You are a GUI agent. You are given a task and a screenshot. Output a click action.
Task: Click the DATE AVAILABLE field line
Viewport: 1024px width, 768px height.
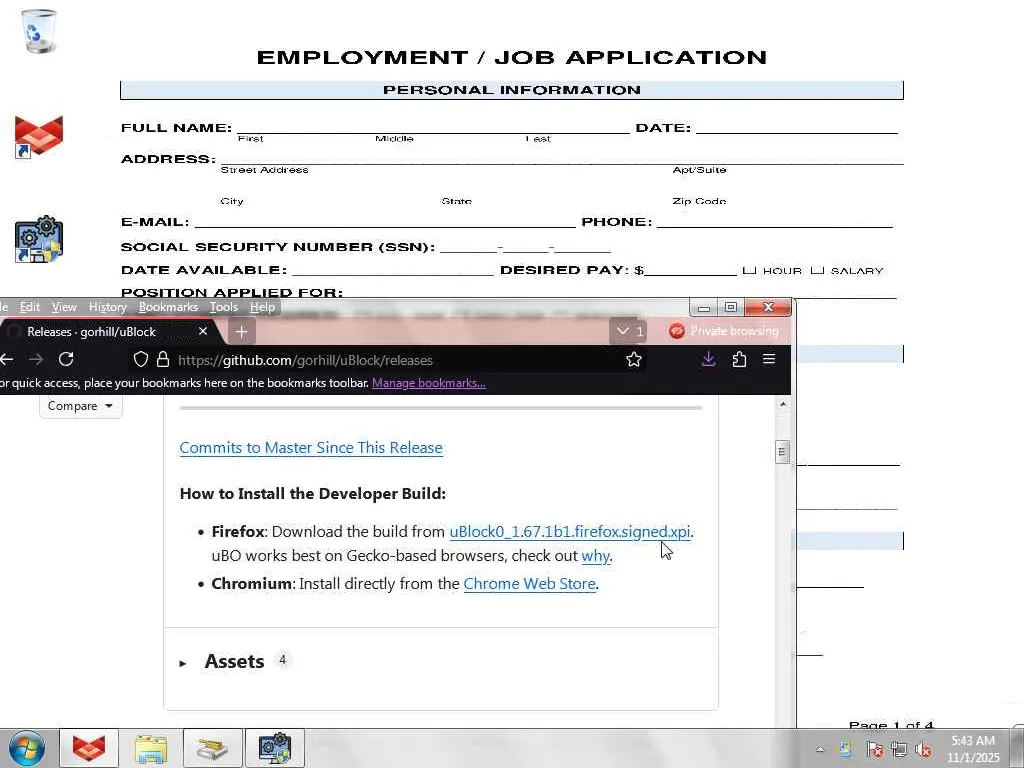(393, 272)
